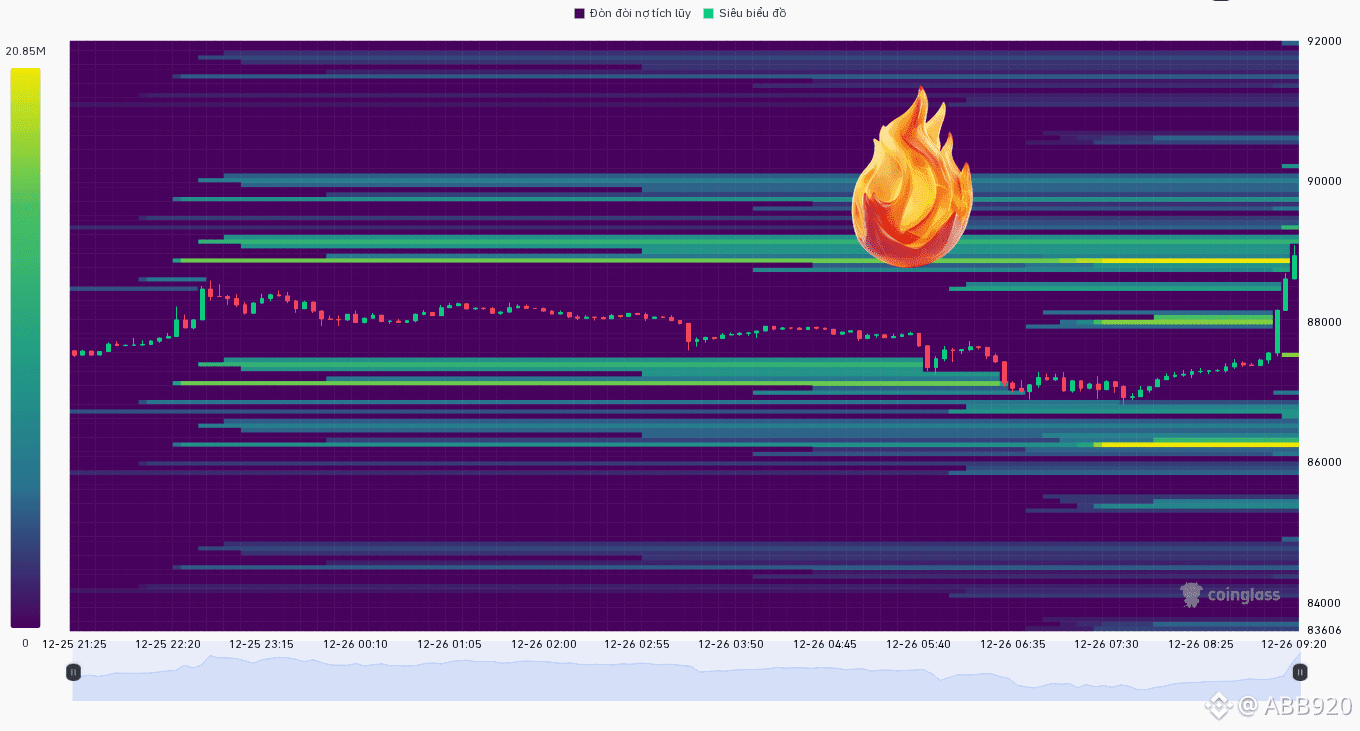
Task: Click the 12-26 01:05 time axis label
Action: 449,644
